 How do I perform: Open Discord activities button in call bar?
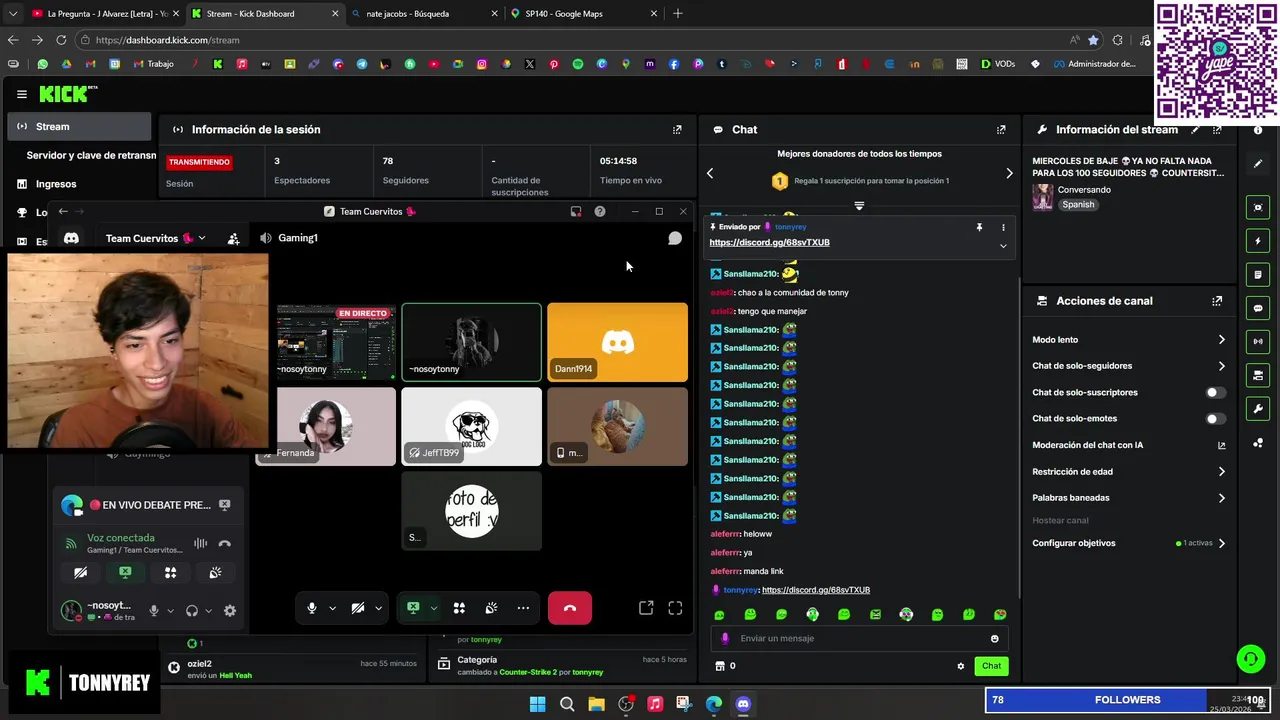coord(459,608)
